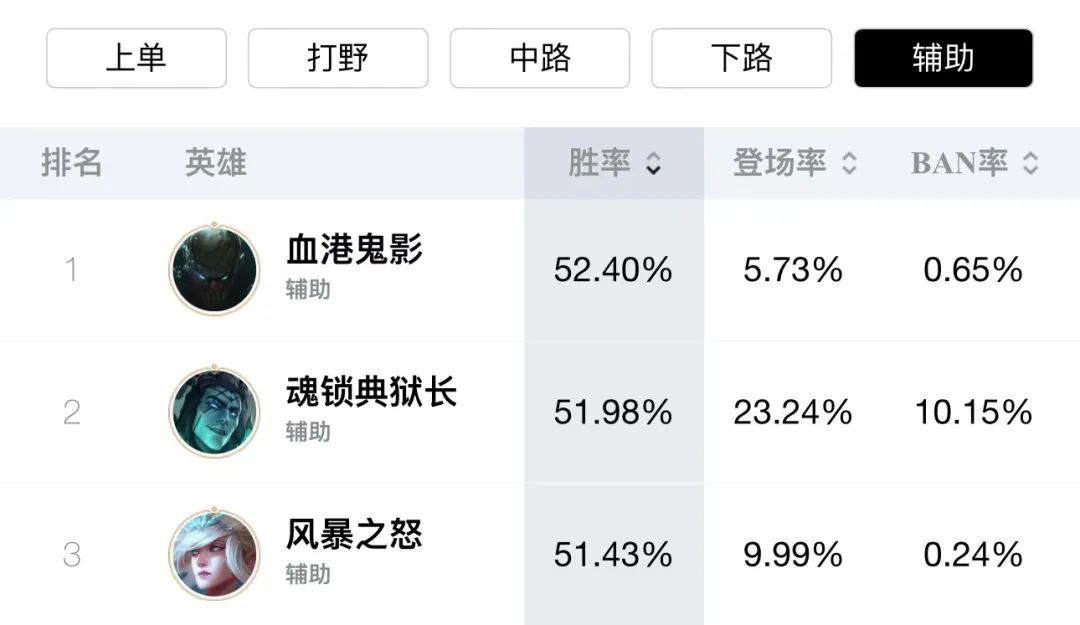Sort by 登场率 using its arrow icon

point(849,163)
